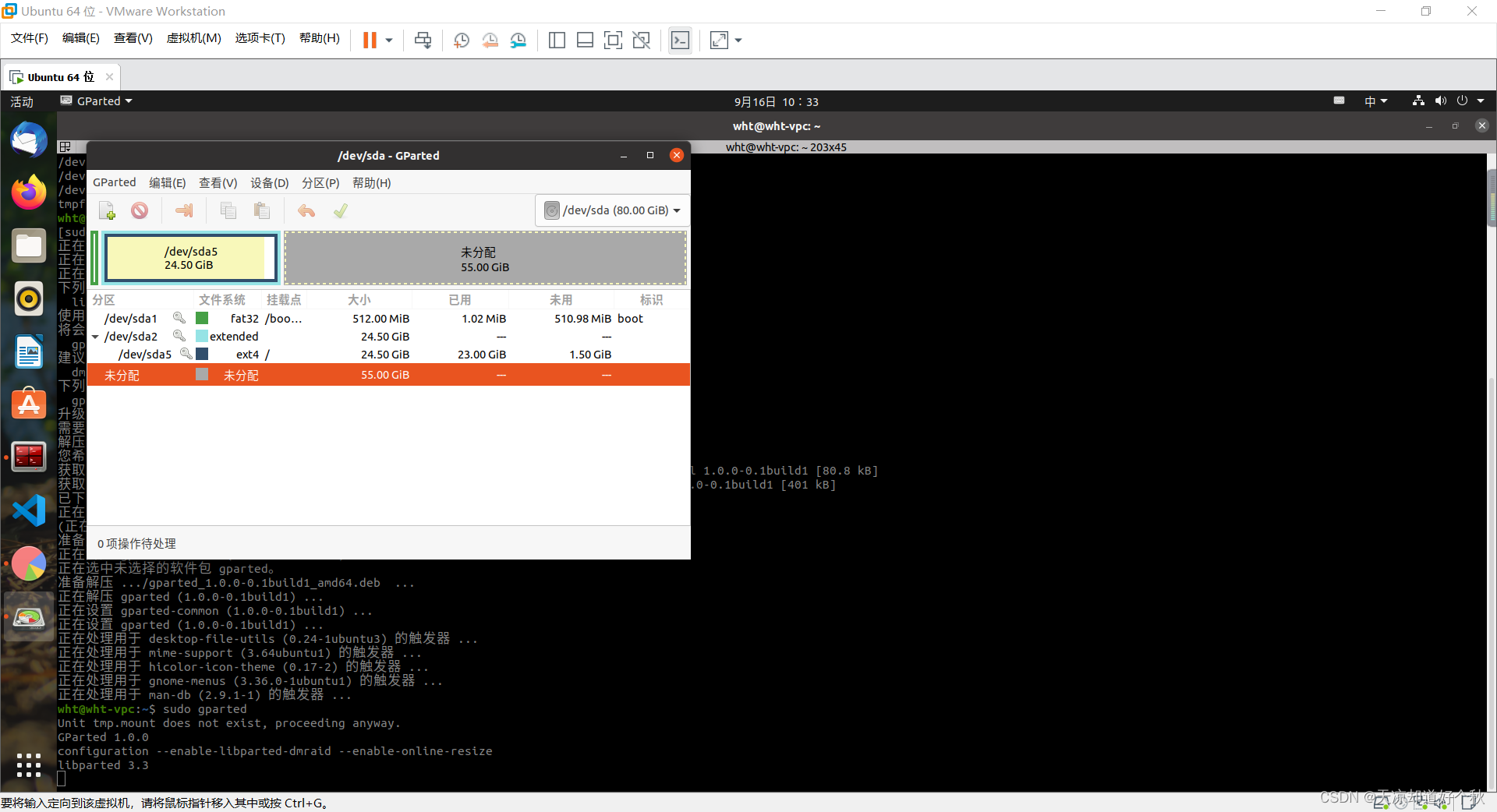Click the Show Applications grid icon
This screenshot has height=812, width=1497.
pos(29,764)
